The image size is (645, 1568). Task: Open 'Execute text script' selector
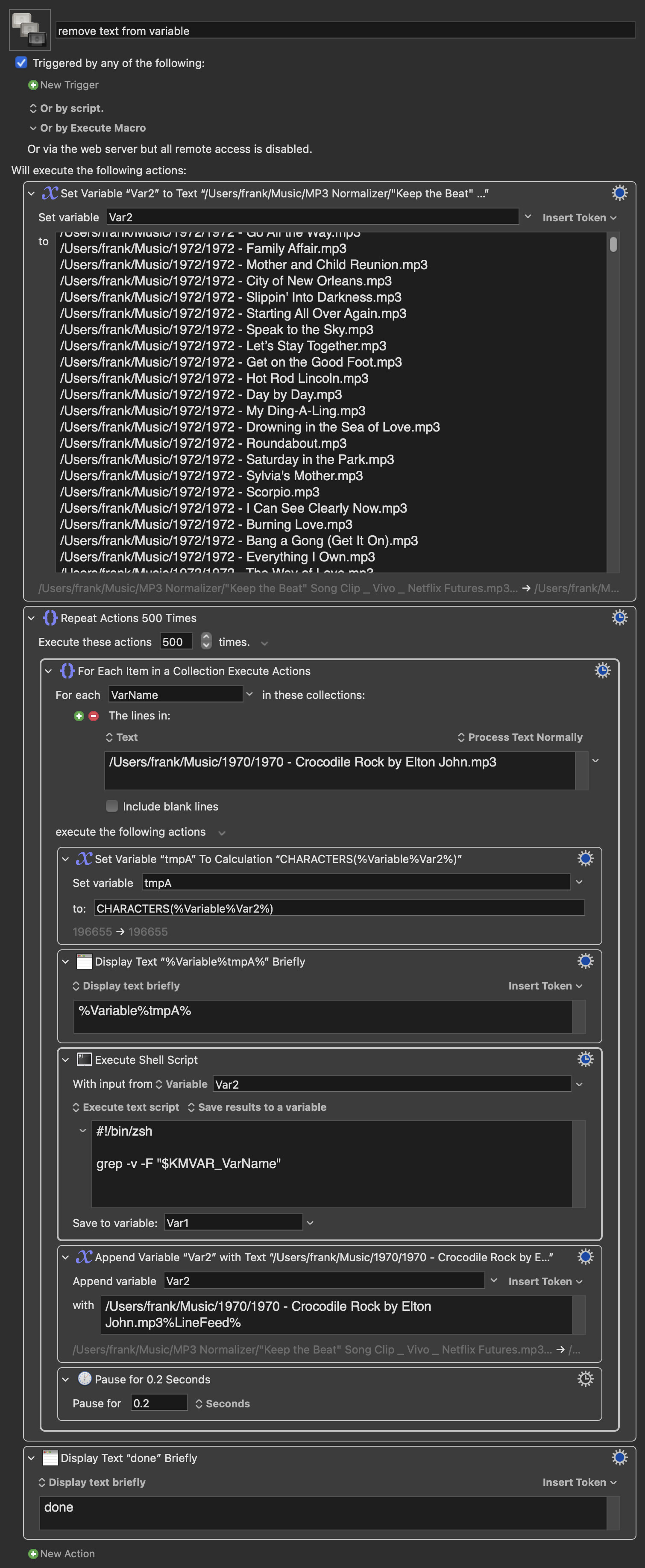pyautogui.click(x=125, y=1107)
